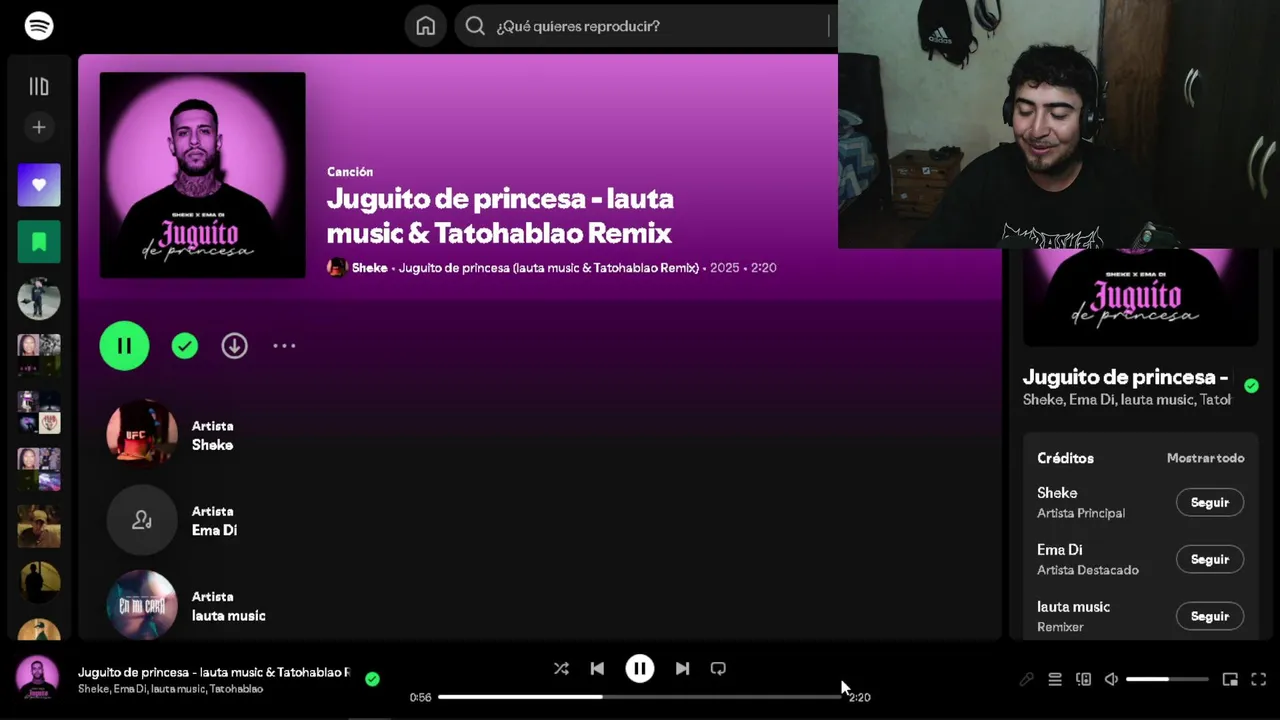Toggle the saved checkmark below the title
This screenshot has height=720, width=1280.
[x=184, y=346]
